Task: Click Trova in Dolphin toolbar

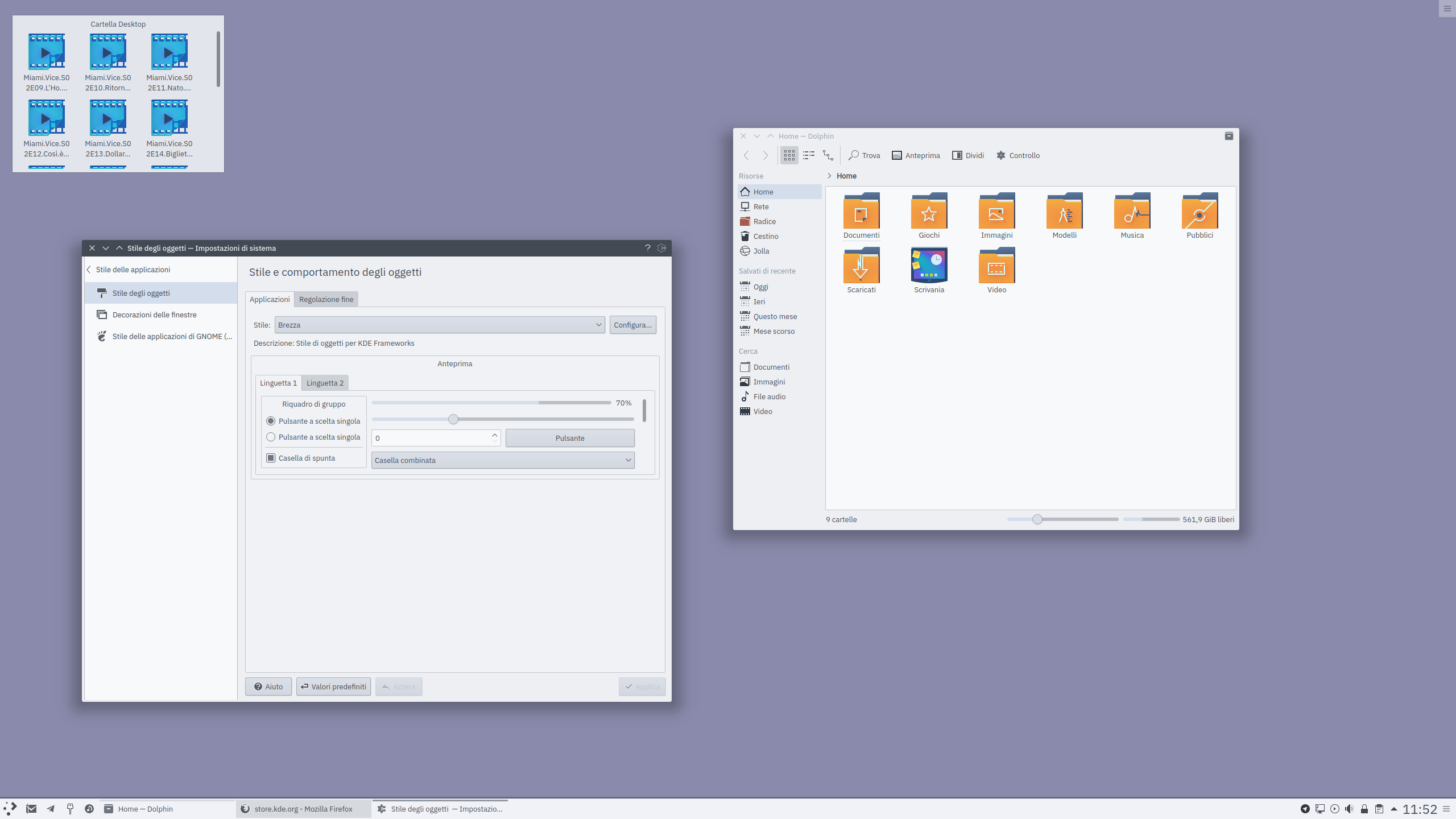Action: (864, 155)
